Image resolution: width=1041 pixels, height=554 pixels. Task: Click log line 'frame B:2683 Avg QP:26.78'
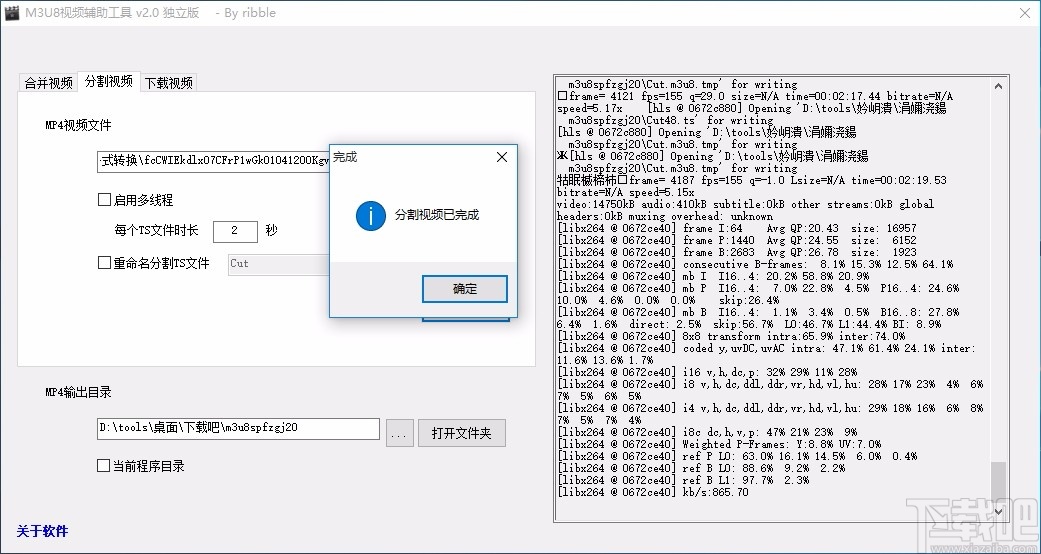tap(737, 252)
